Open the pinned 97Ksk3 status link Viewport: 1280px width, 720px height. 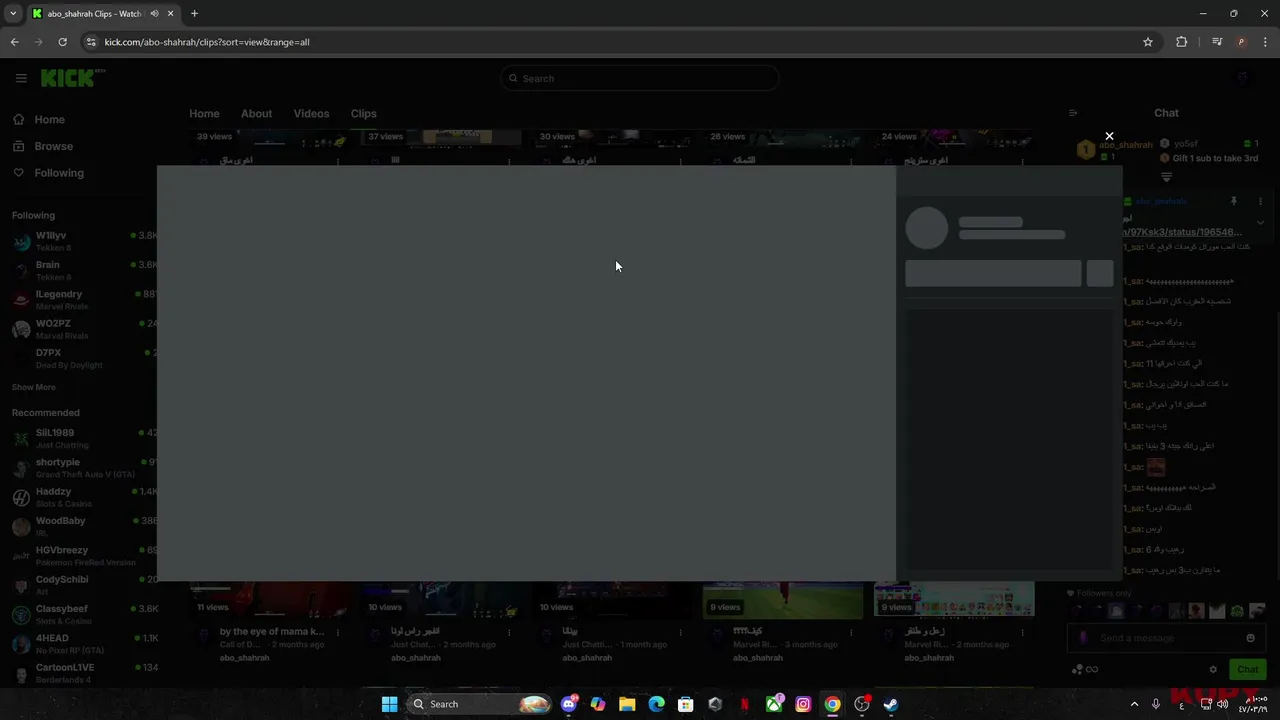[1182, 232]
